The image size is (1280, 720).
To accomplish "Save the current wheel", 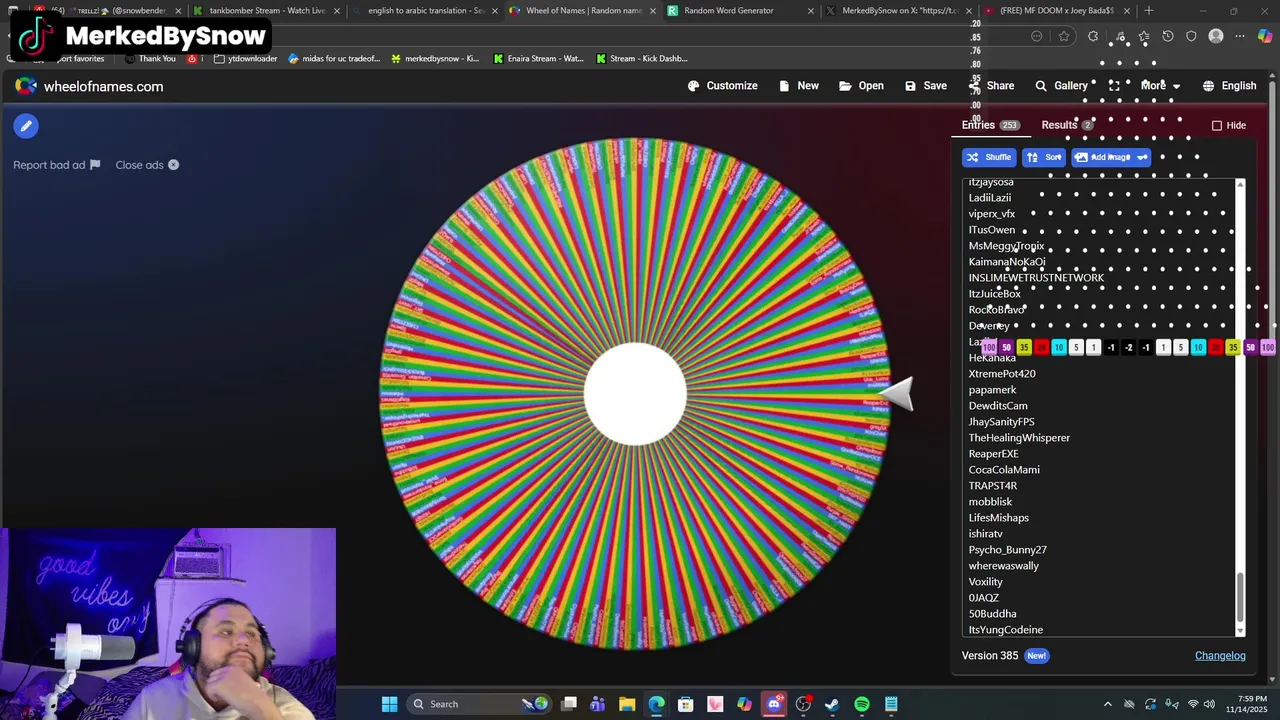I will [925, 86].
